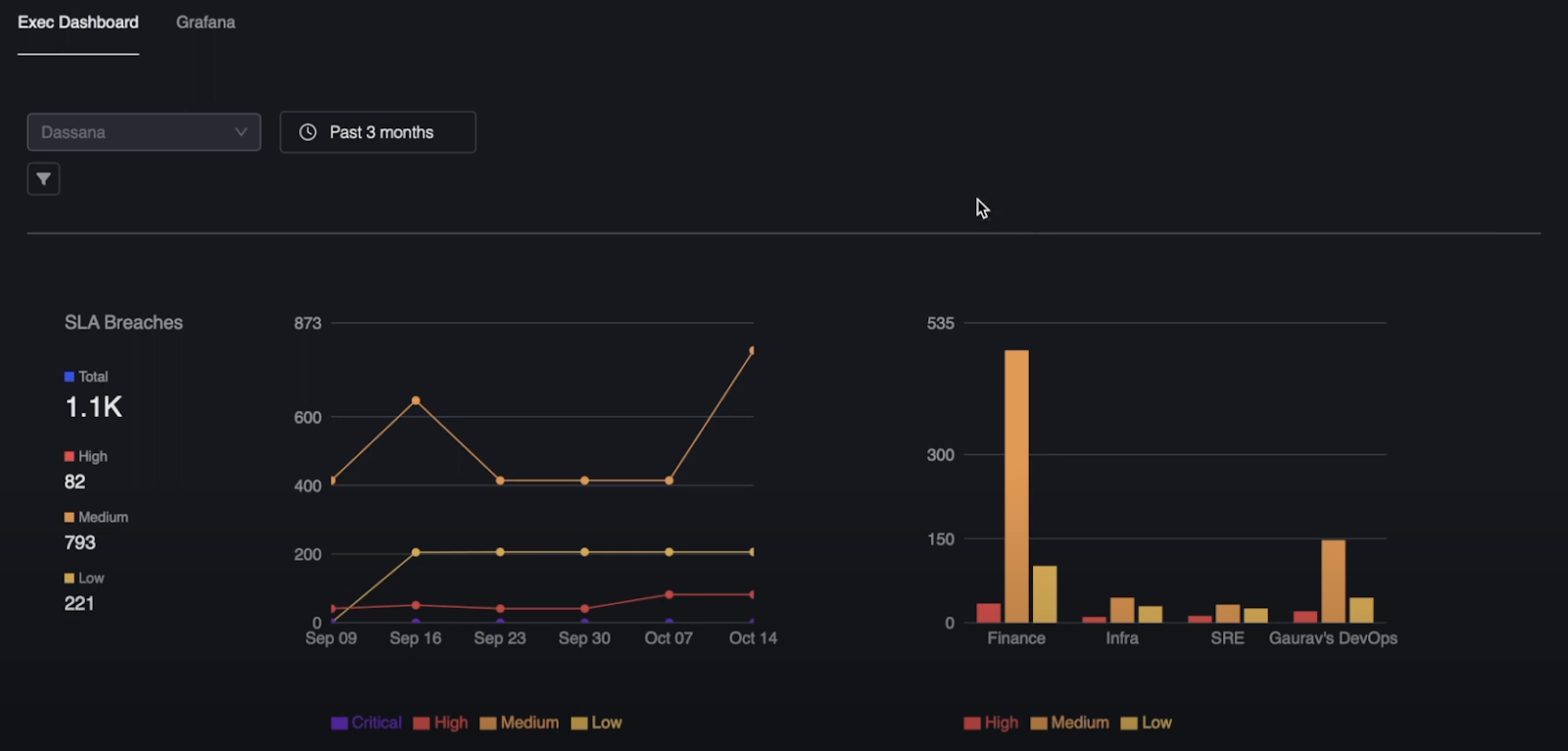Toggle High series in bar chart legend

coord(991,723)
